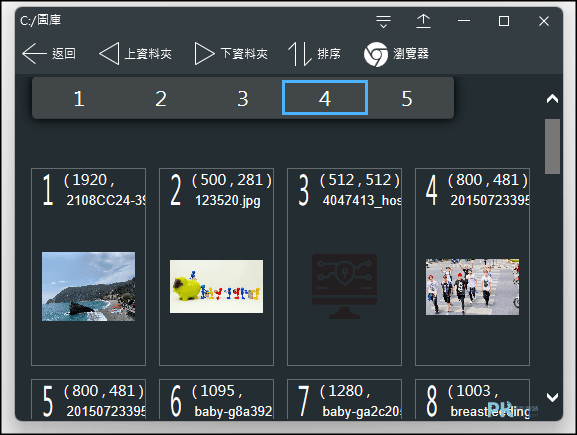Click the 下資料夾 label
Viewport: 577px width, 435px height.
click(x=244, y=54)
